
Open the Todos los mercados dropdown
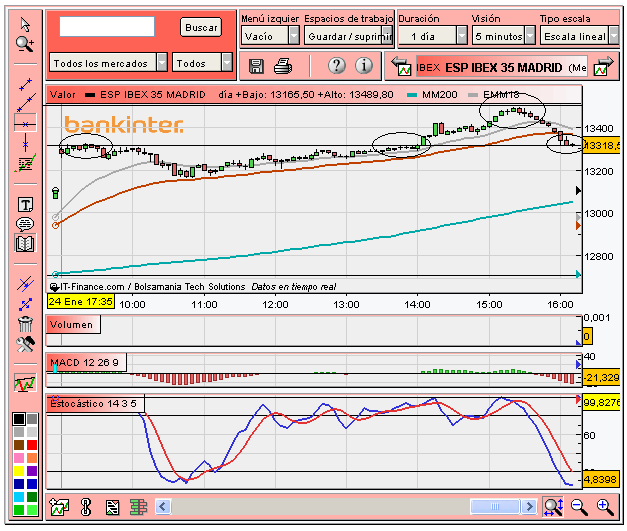coord(108,63)
